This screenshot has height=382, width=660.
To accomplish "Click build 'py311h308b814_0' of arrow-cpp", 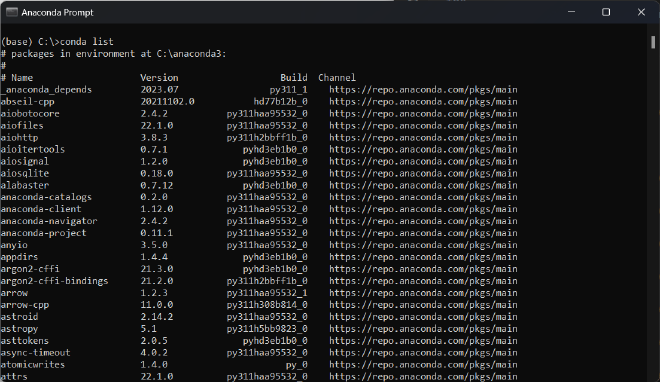I will tap(267, 305).
